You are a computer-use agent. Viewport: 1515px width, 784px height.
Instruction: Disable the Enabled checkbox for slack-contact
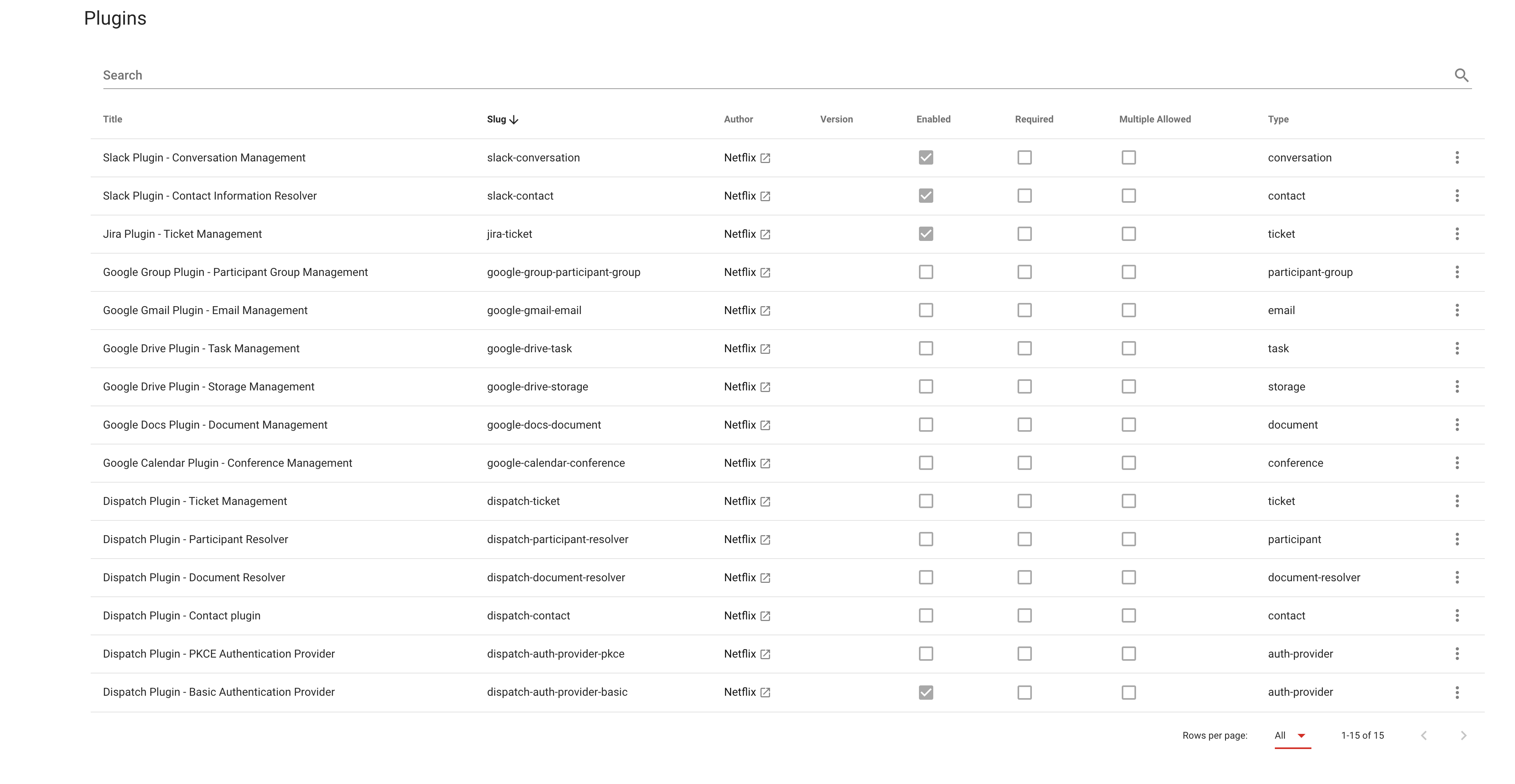[925, 195]
